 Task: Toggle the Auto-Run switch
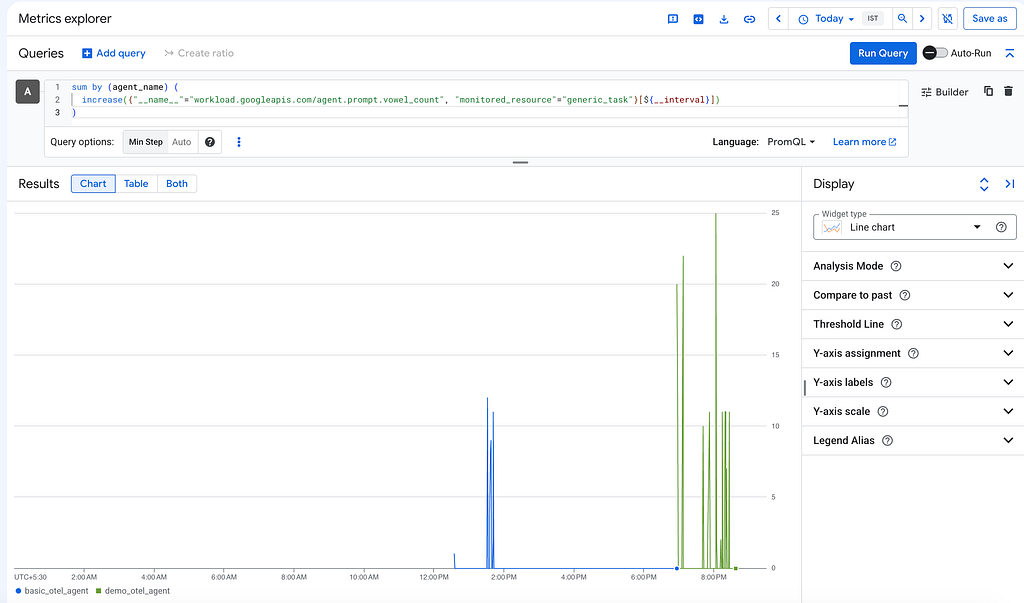tap(935, 53)
